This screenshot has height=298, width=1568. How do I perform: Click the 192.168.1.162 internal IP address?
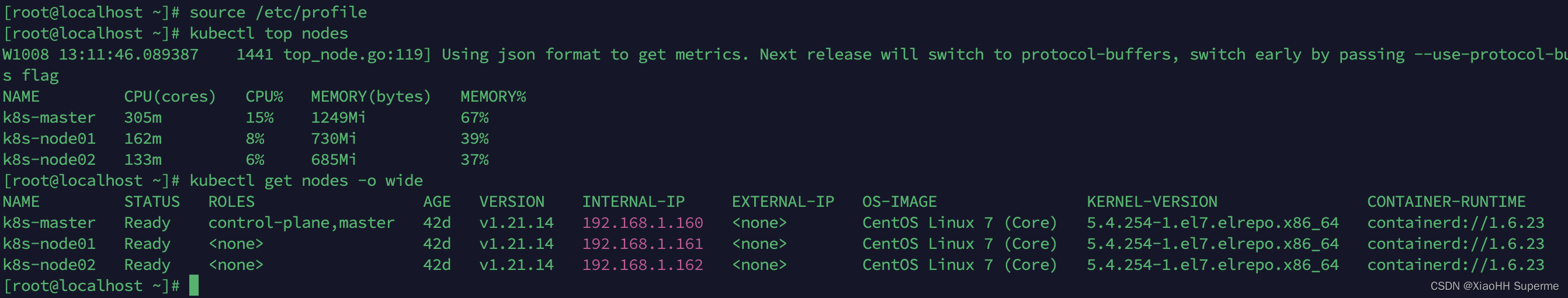[x=642, y=265]
